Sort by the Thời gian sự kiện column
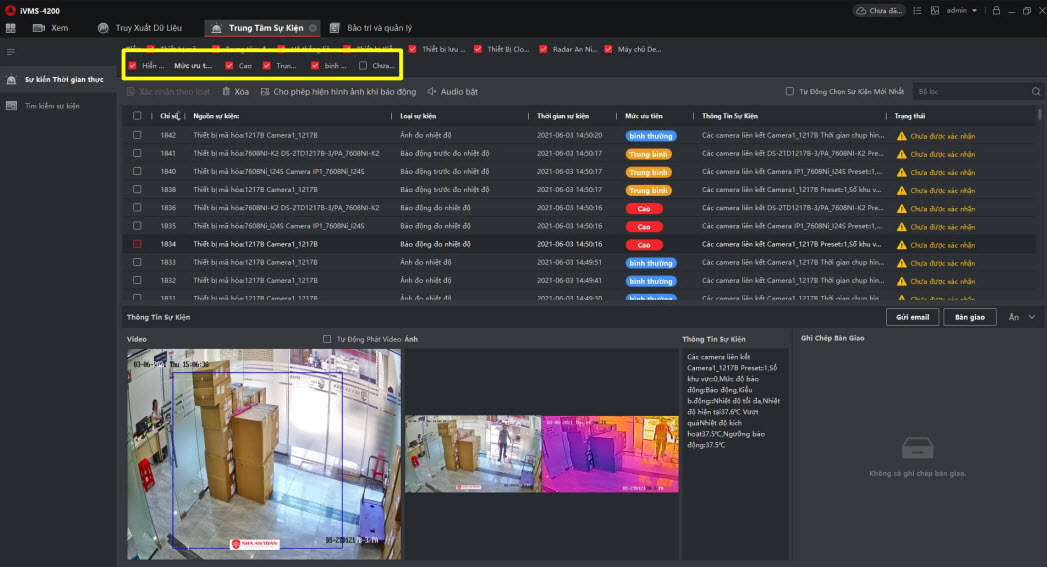The width and height of the screenshot is (1047, 567). point(565,115)
